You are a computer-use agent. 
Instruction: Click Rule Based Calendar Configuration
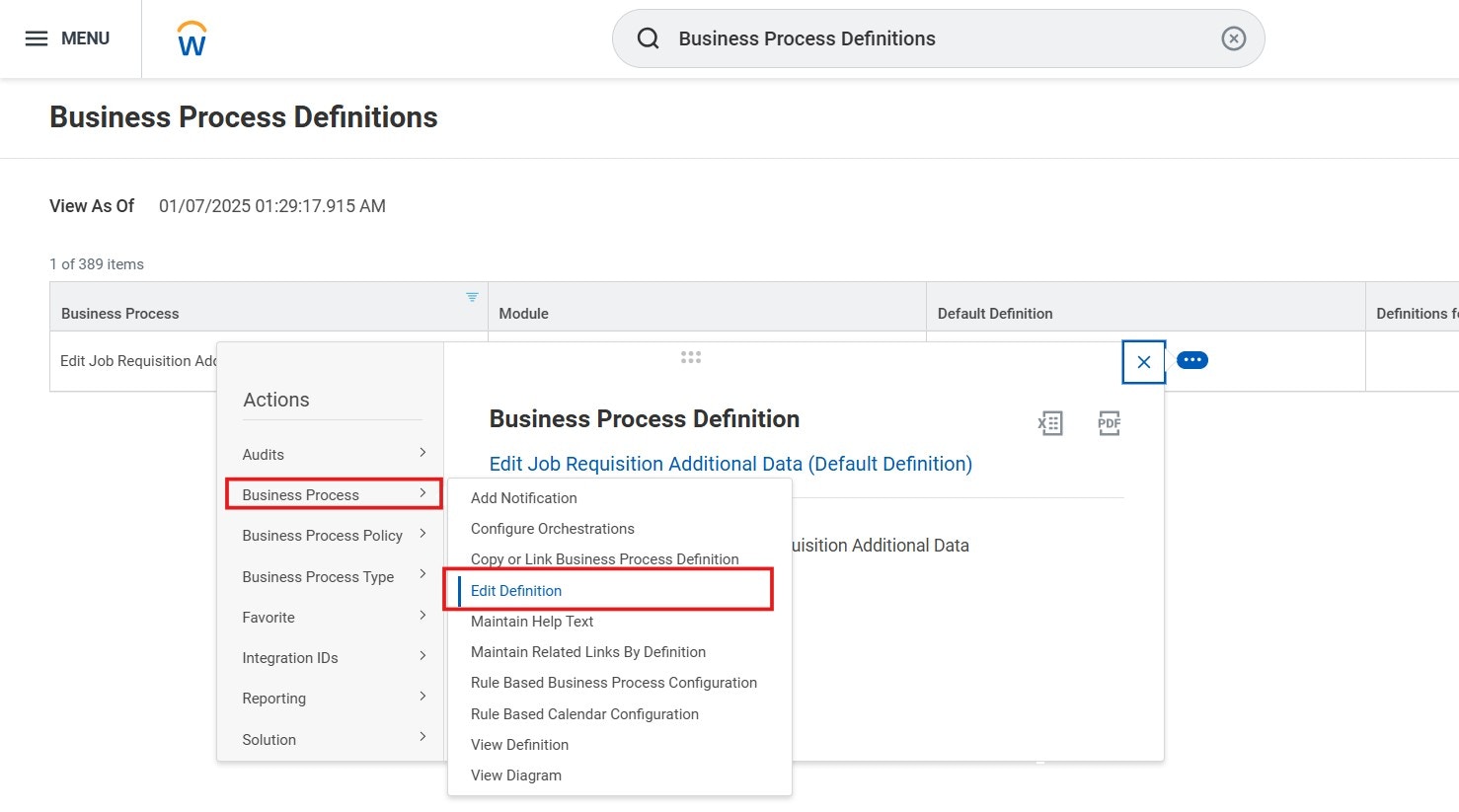(584, 713)
